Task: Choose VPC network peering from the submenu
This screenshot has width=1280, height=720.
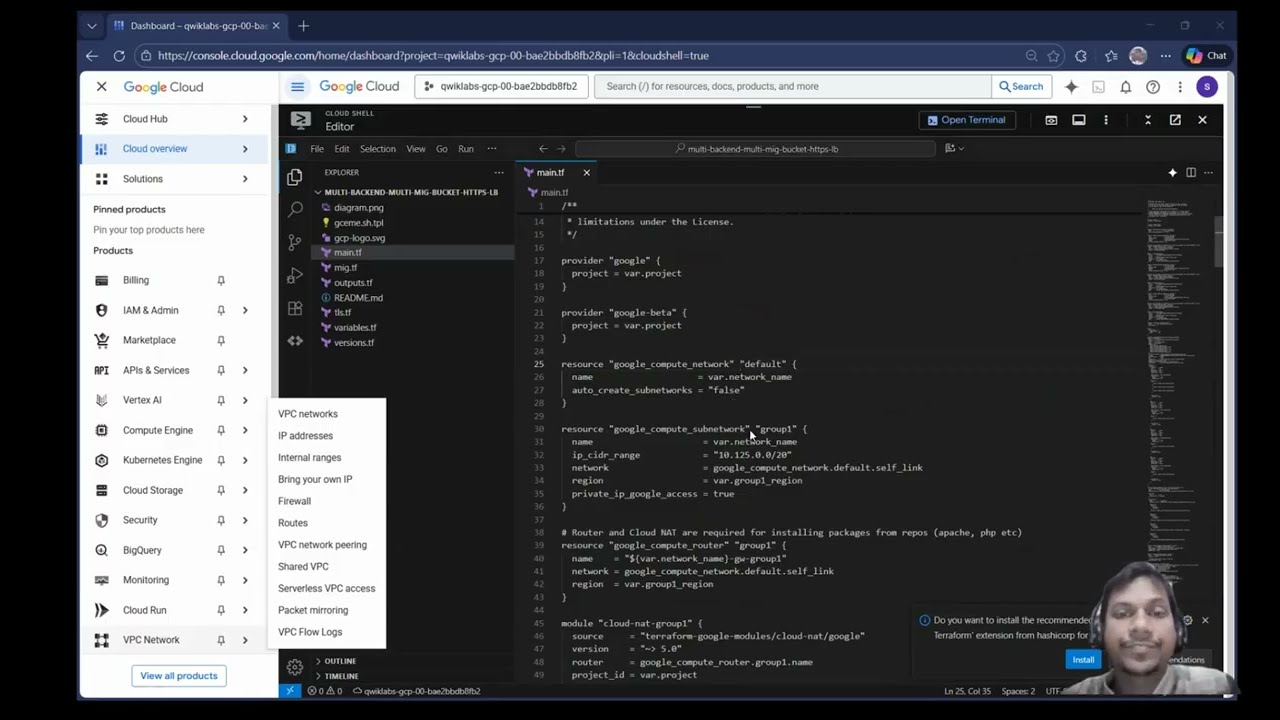Action: point(322,545)
